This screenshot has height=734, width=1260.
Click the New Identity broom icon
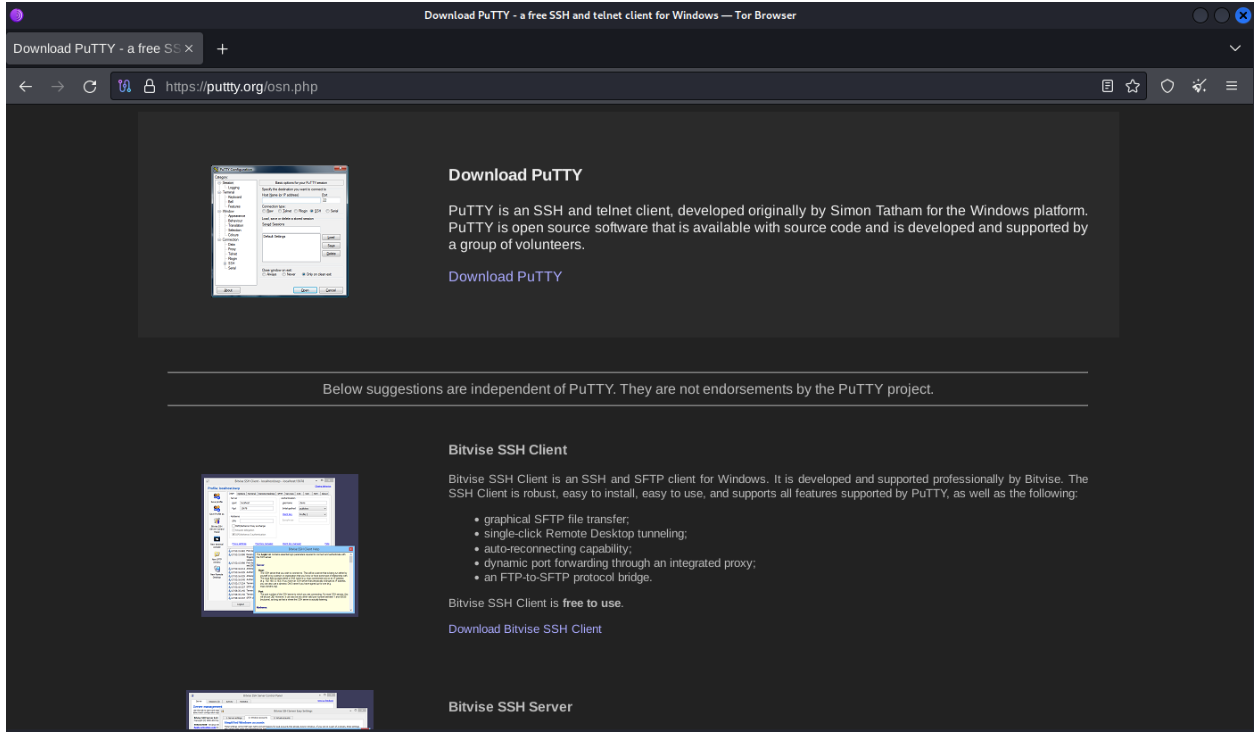tap(1199, 87)
